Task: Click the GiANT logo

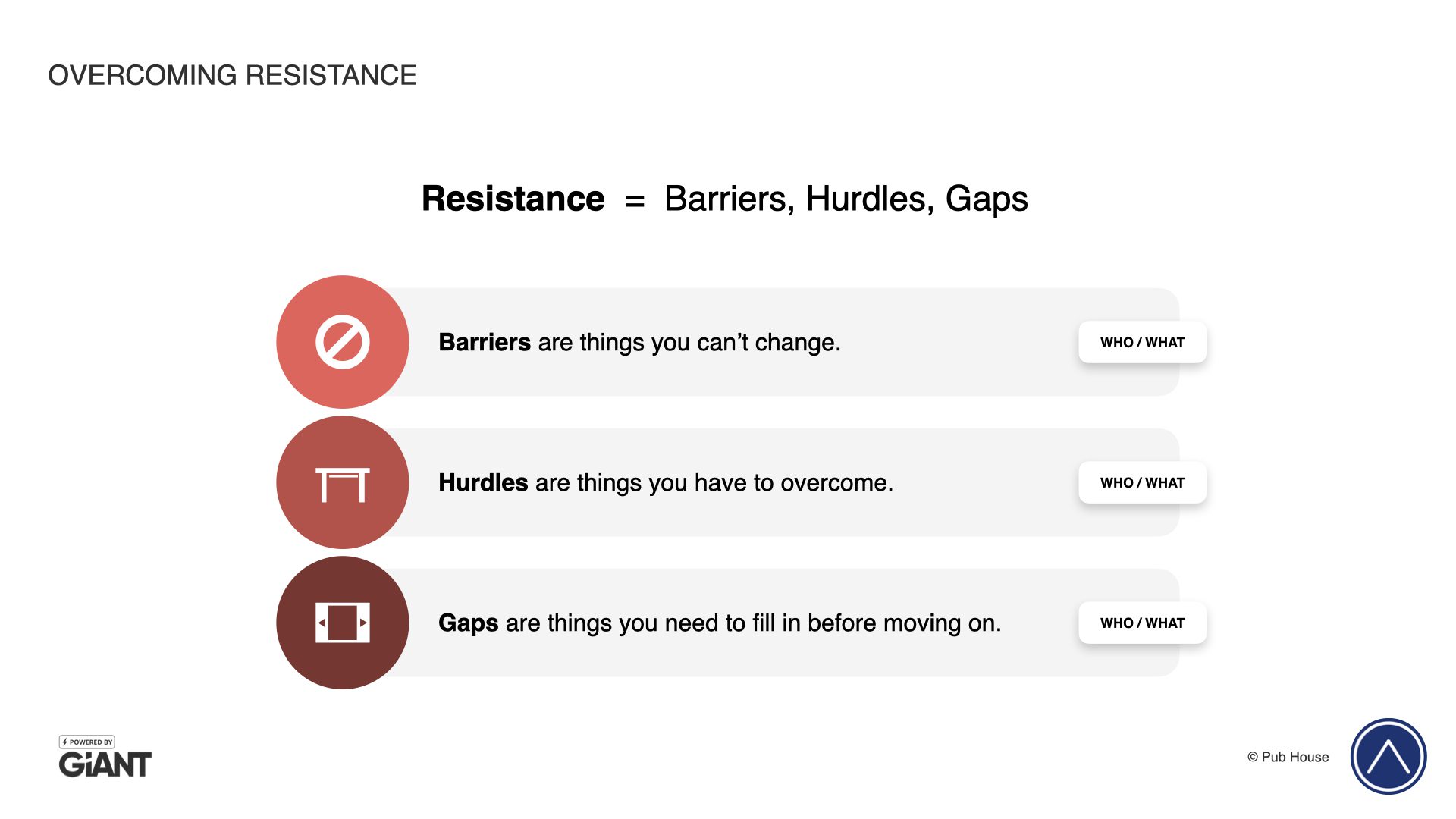Action: tap(105, 764)
